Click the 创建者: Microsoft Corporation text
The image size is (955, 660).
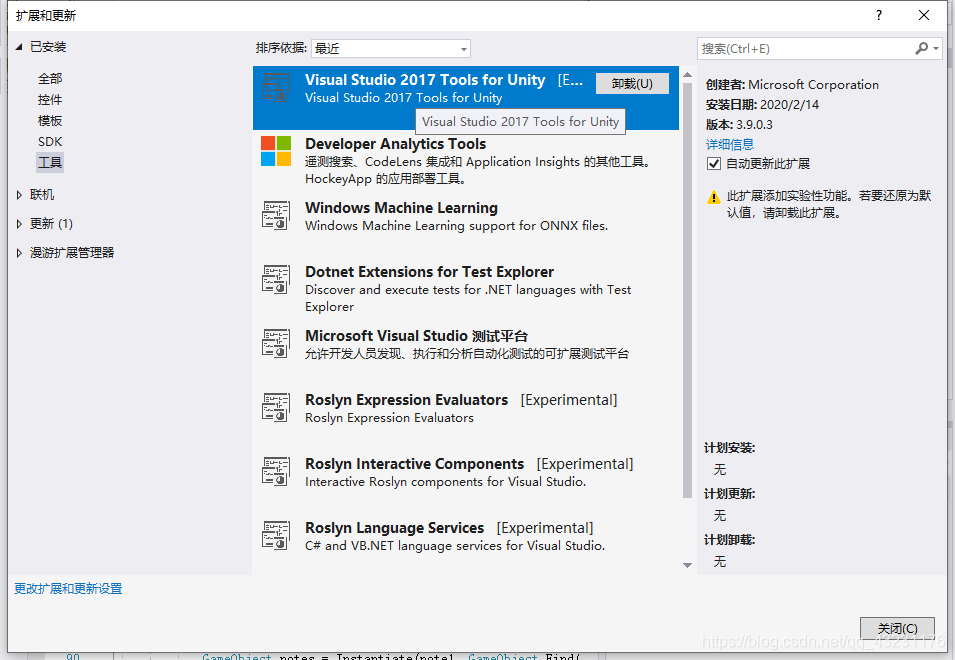(x=792, y=84)
